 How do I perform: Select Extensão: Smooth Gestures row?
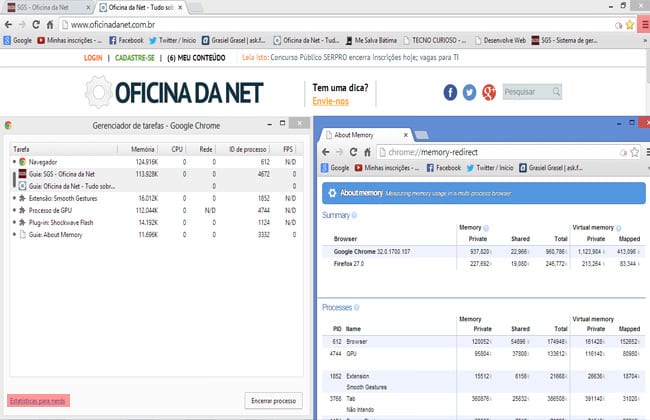pos(157,198)
